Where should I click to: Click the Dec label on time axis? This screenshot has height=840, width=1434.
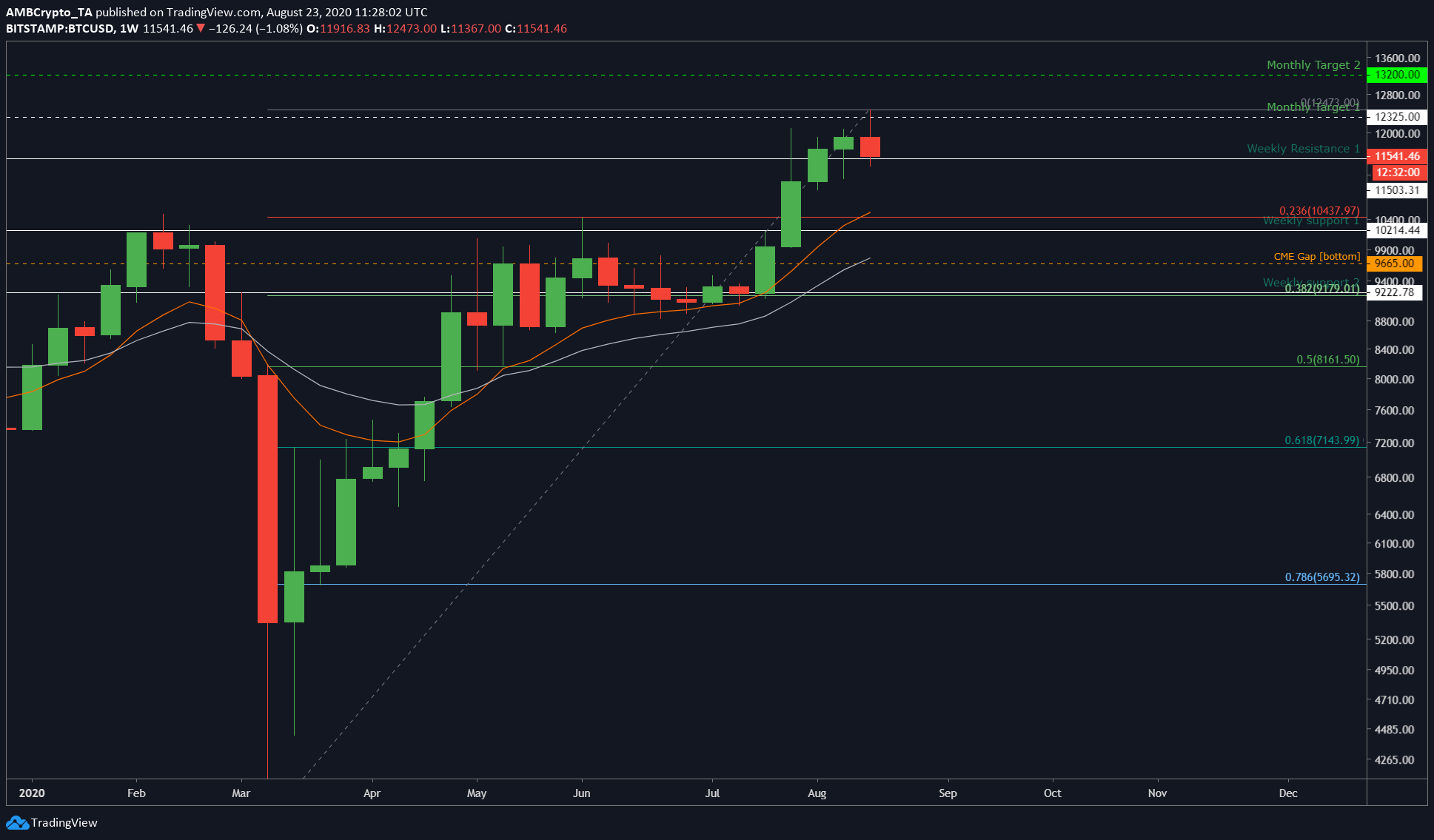[1287, 793]
